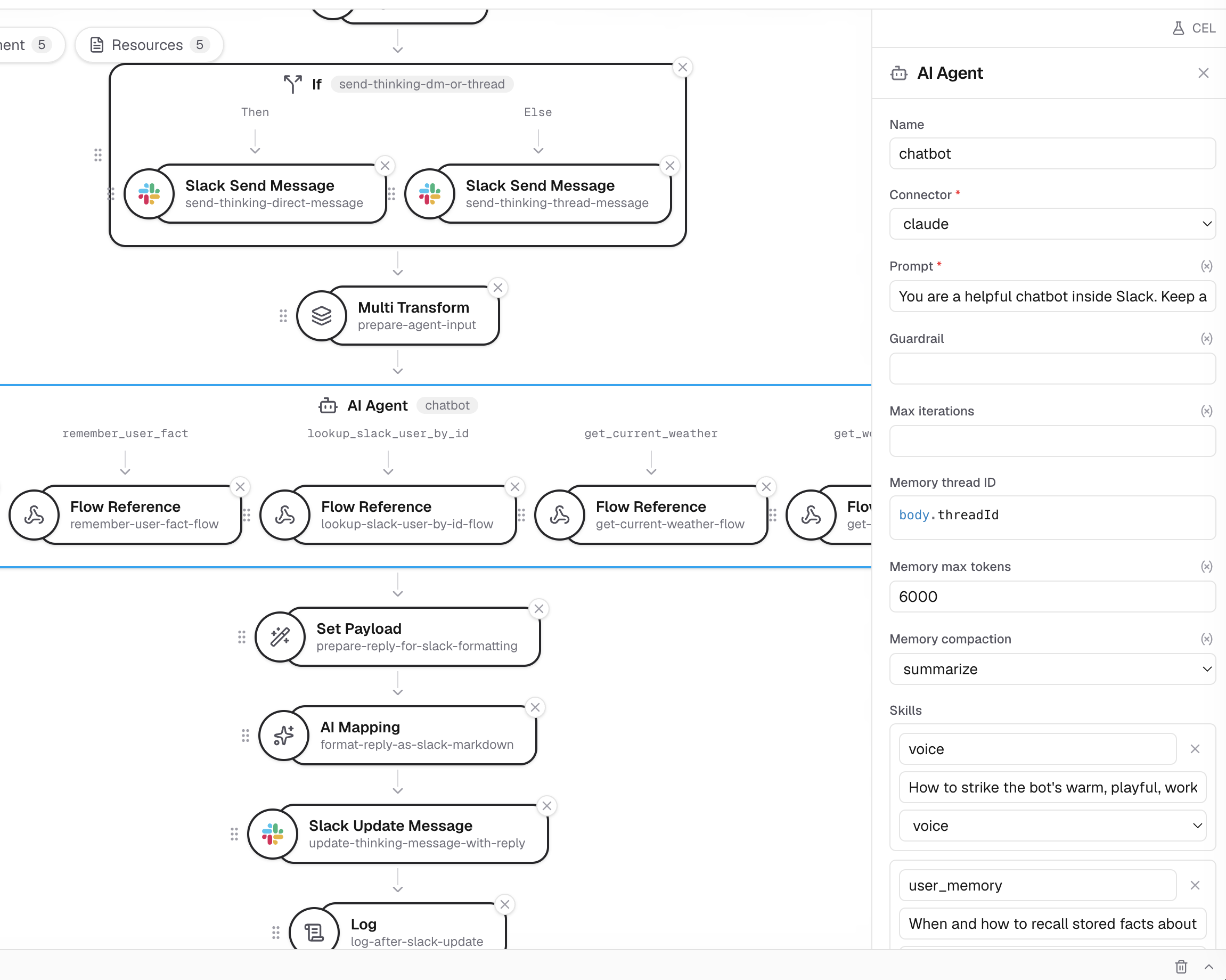
Task: Click the trash delete icon in bottom bar
Action: pos(1181,966)
